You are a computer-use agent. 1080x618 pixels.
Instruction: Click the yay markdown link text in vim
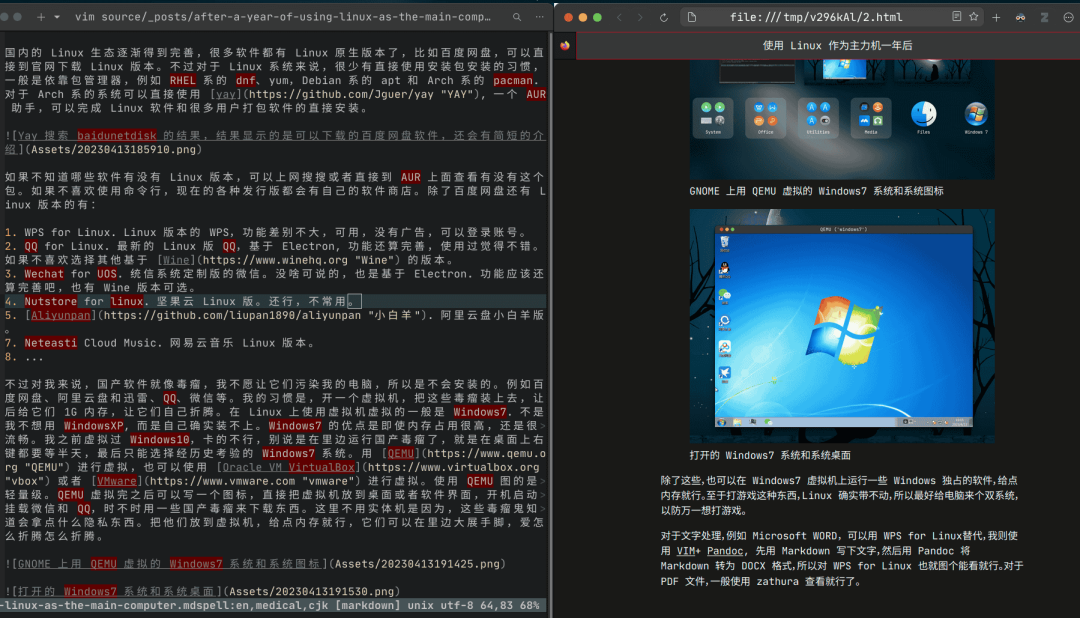(224, 94)
